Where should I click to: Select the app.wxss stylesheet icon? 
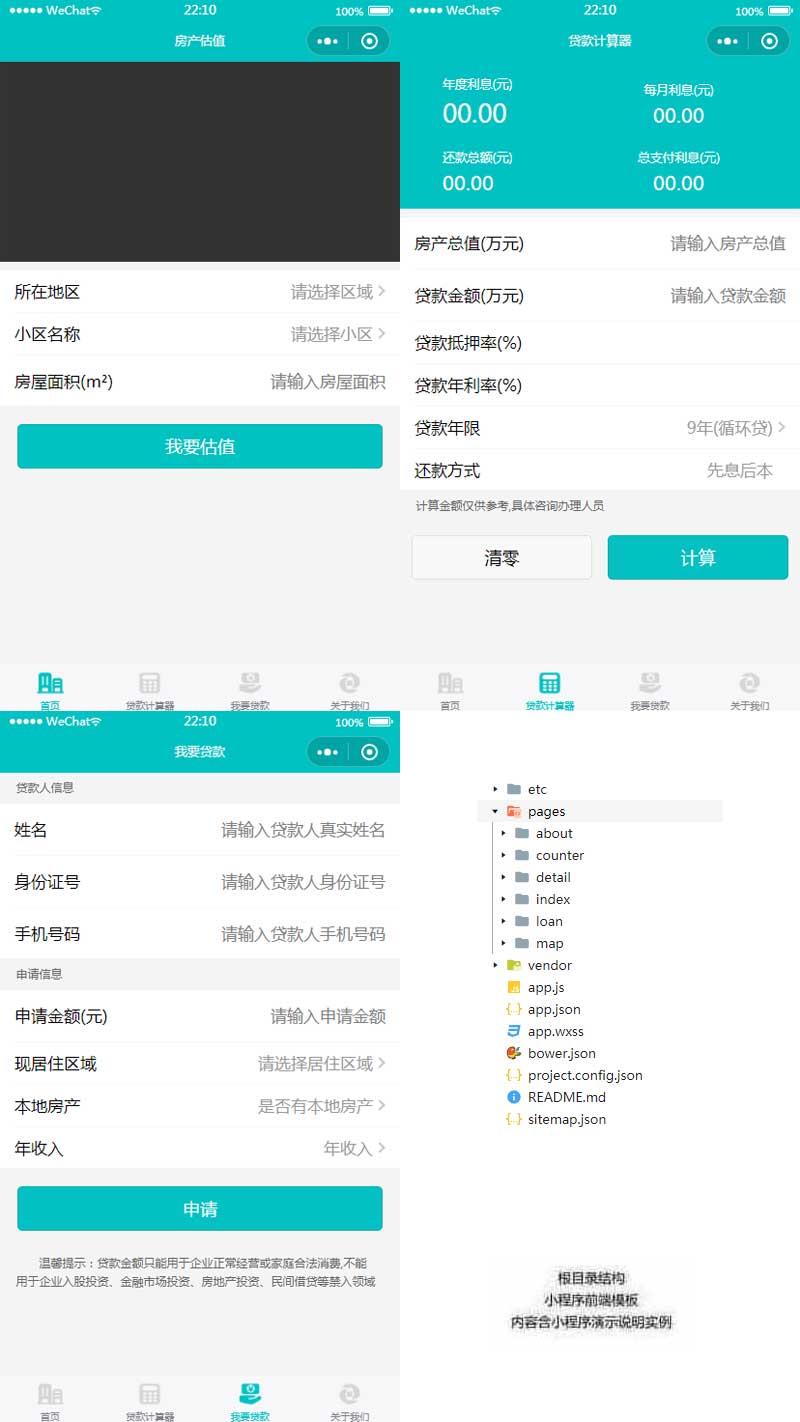coord(514,1031)
